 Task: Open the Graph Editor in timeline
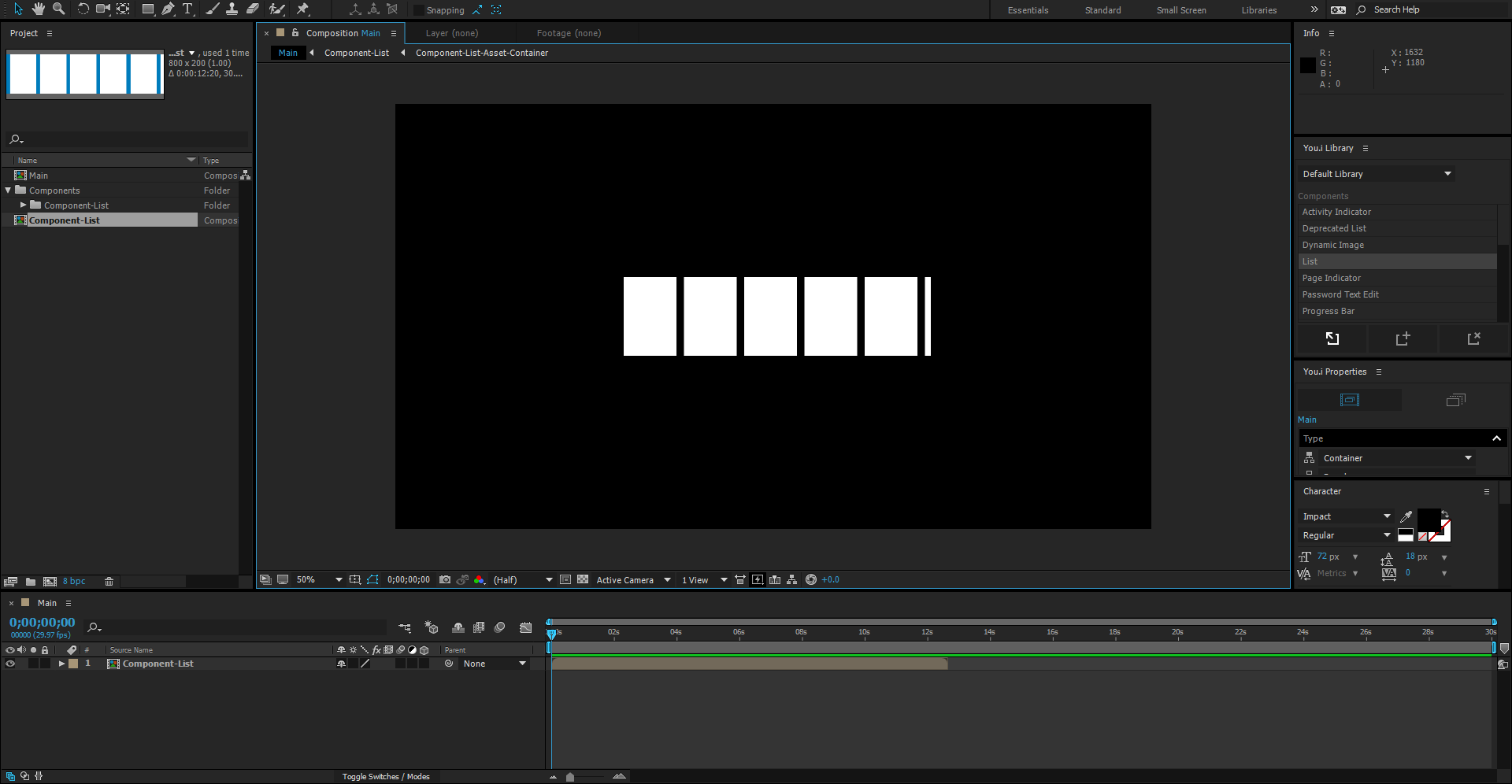(x=526, y=627)
